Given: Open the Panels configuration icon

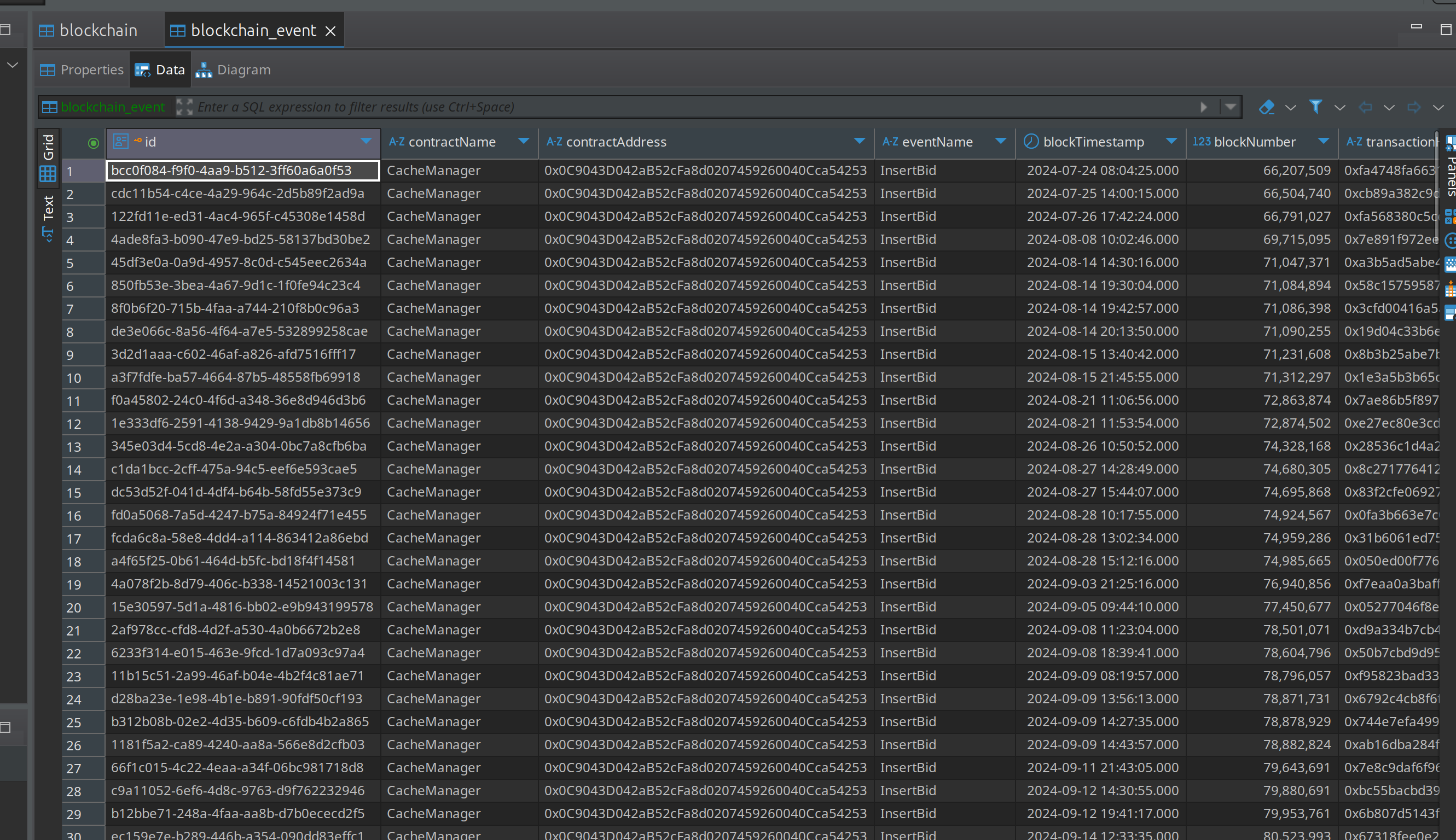Looking at the screenshot, I should (1450, 143).
